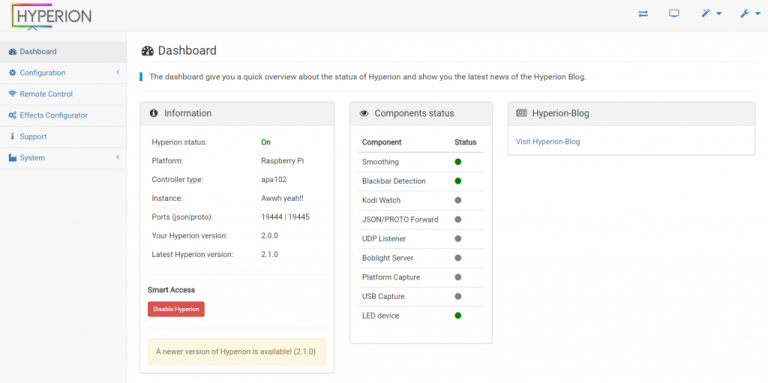Click the newspaper icon beside Hyperion-Blog

click(x=521, y=113)
